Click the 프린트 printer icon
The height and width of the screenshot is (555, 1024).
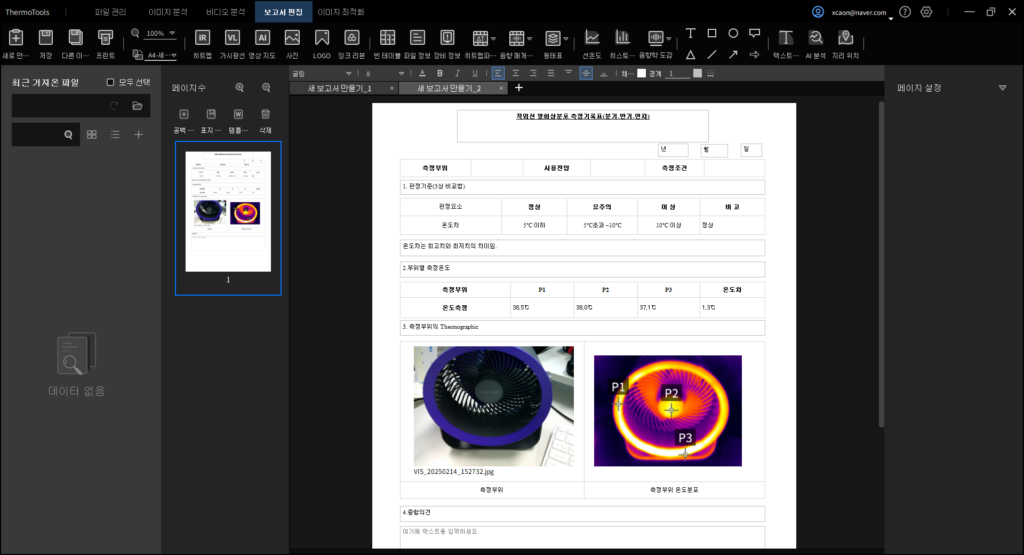pyautogui.click(x=105, y=38)
